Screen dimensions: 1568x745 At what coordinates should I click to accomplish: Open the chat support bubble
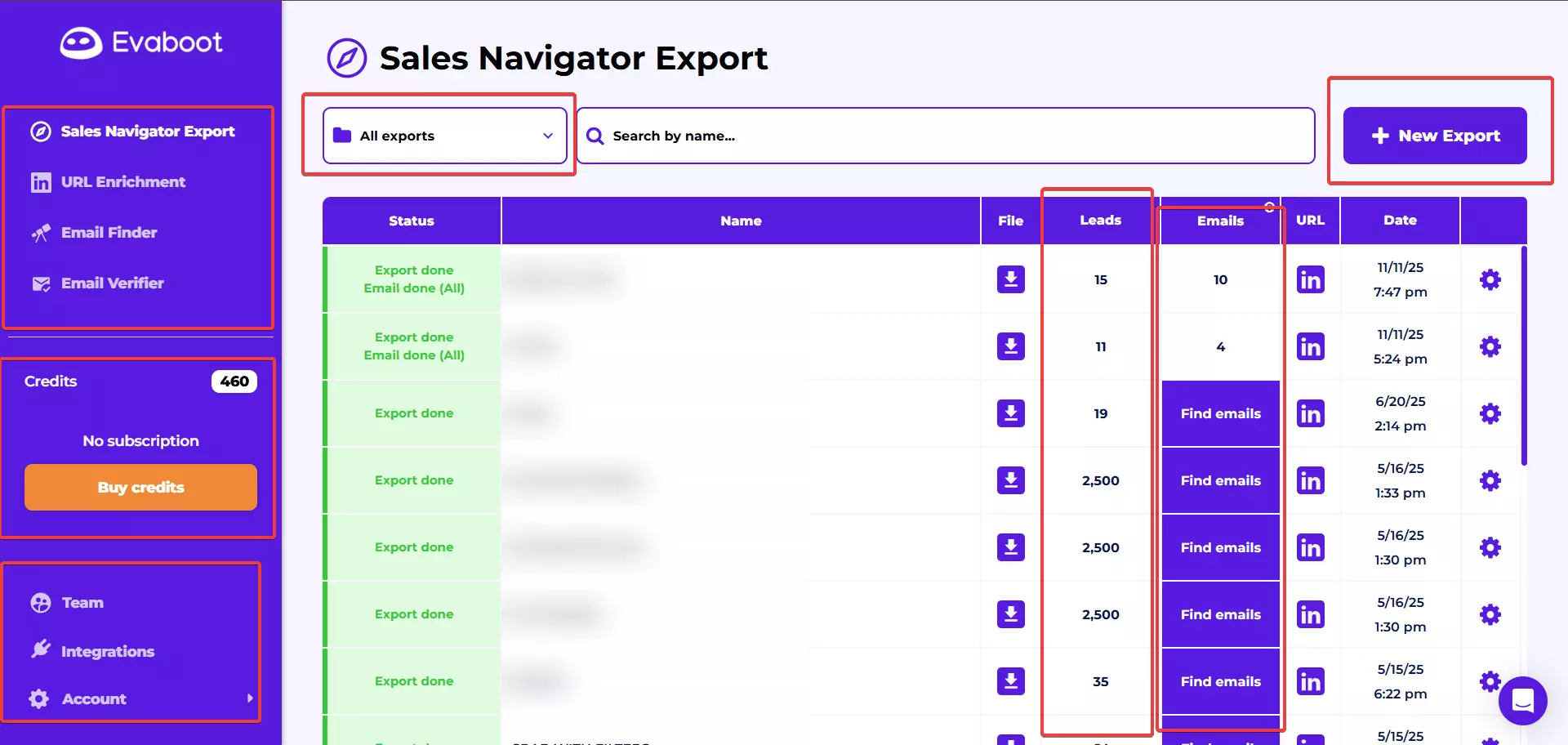pyautogui.click(x=1522, y=700)
